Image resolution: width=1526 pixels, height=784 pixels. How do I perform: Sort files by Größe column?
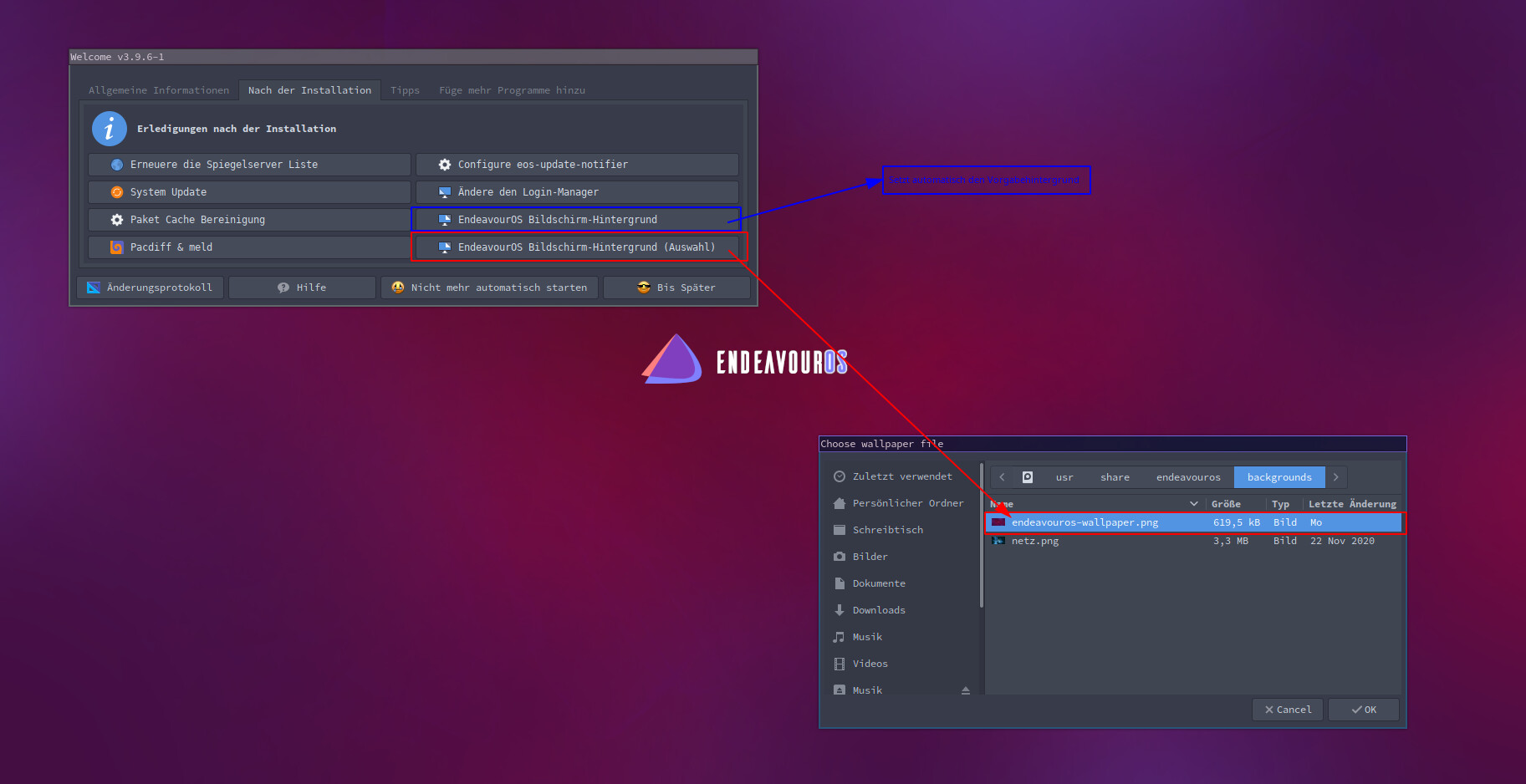[1235, 504]
